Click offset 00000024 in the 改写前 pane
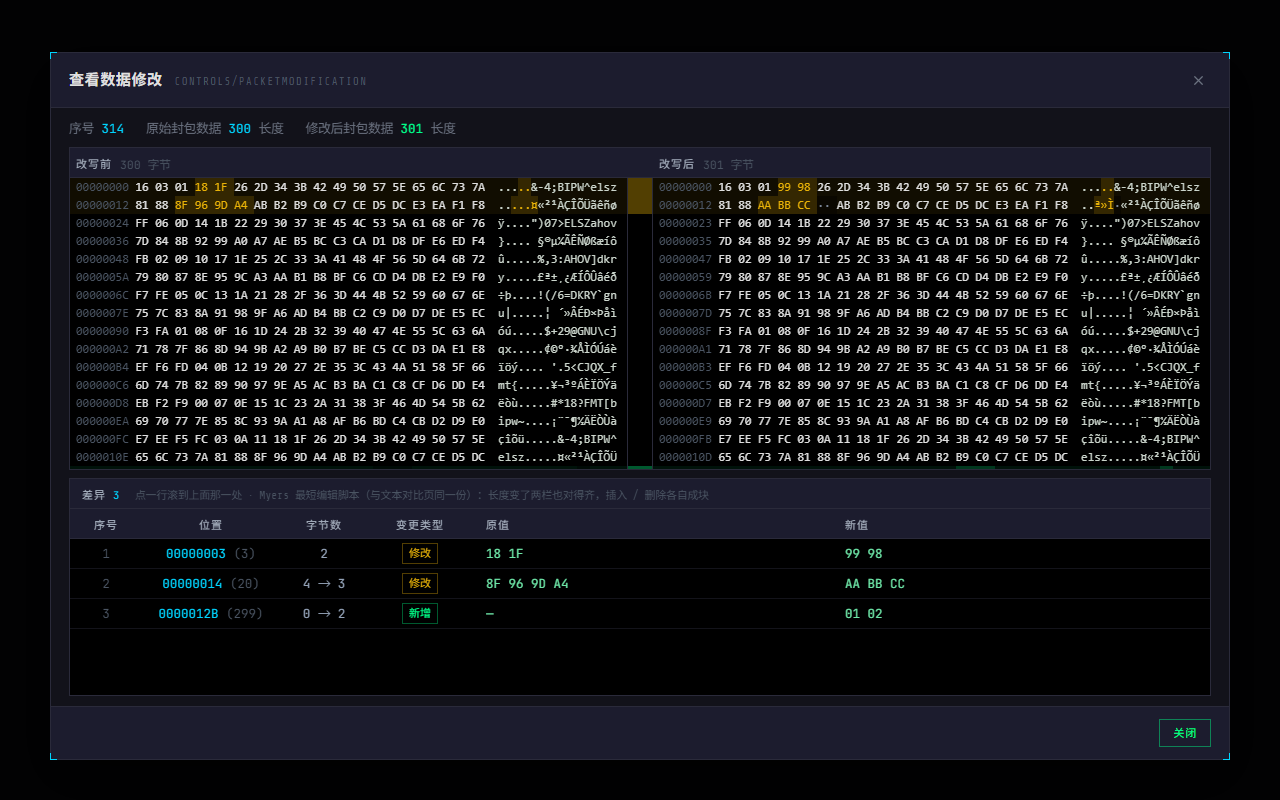1280x800 pixels. 102,223
